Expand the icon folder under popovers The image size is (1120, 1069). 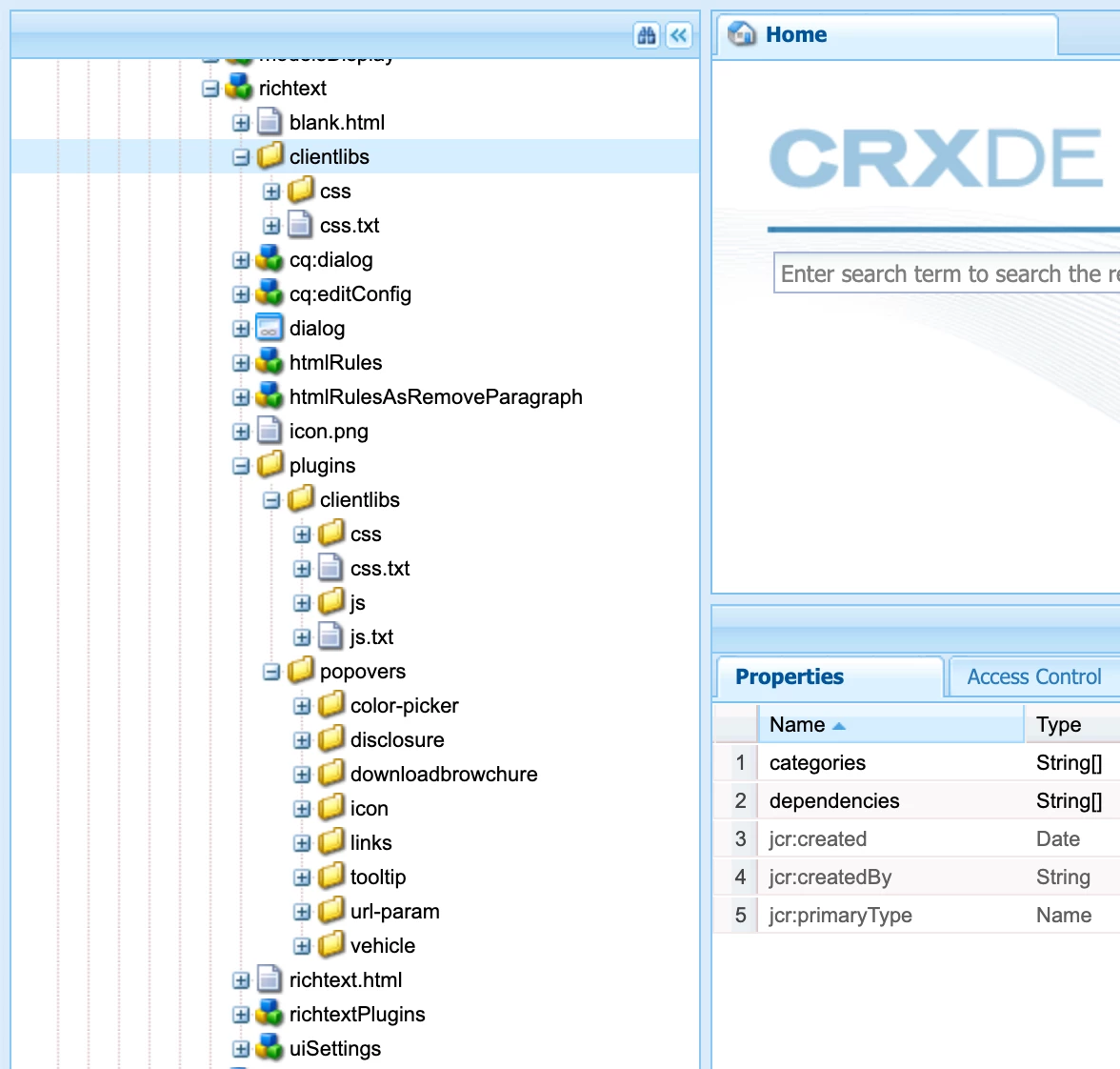click(302, 809)
